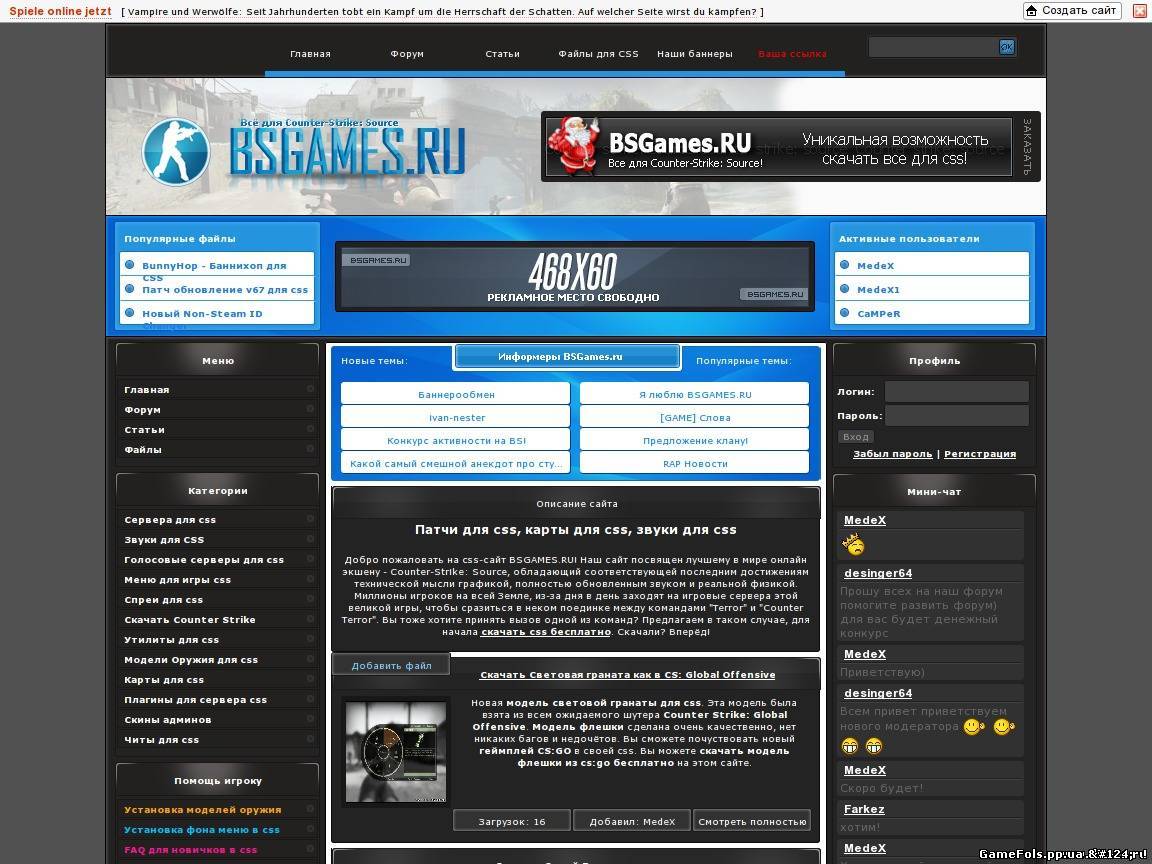Image resolution: width=1152 pixels, height=864 pixels.
Task: Open CaMPeR in the active users list
Action: [879, 314]
